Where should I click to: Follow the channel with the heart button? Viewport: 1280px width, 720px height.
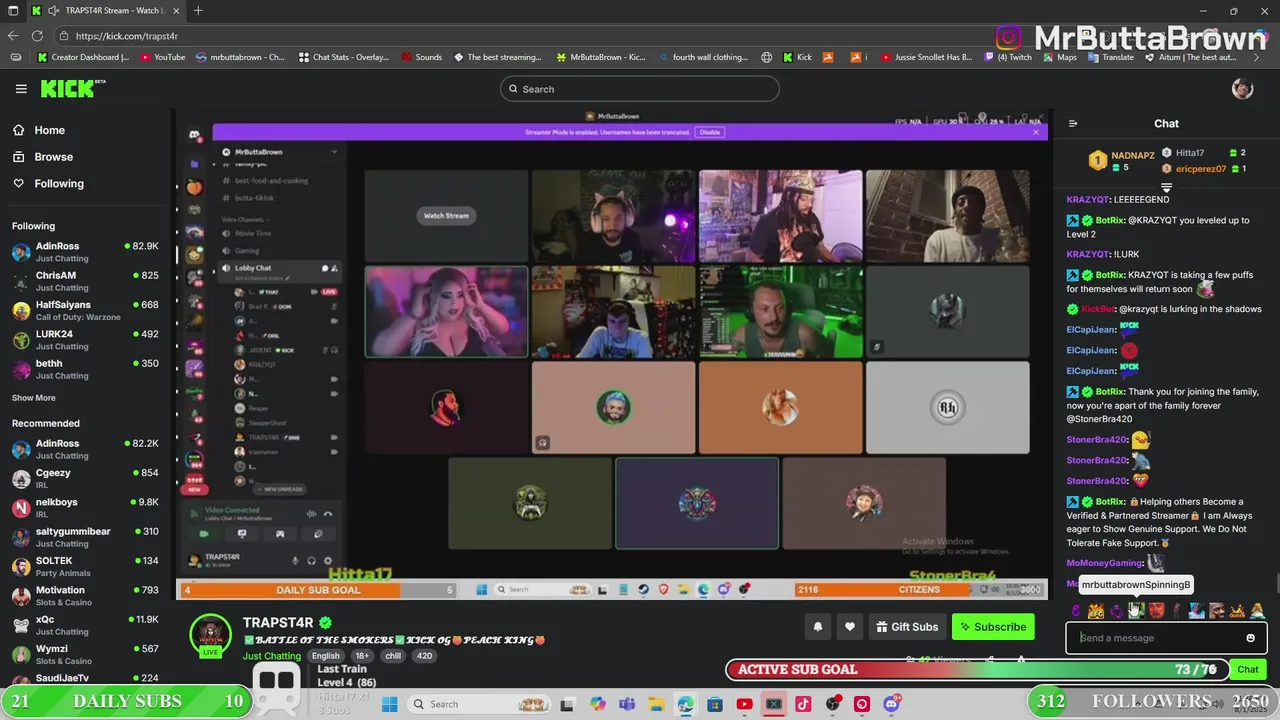point(849,627)
